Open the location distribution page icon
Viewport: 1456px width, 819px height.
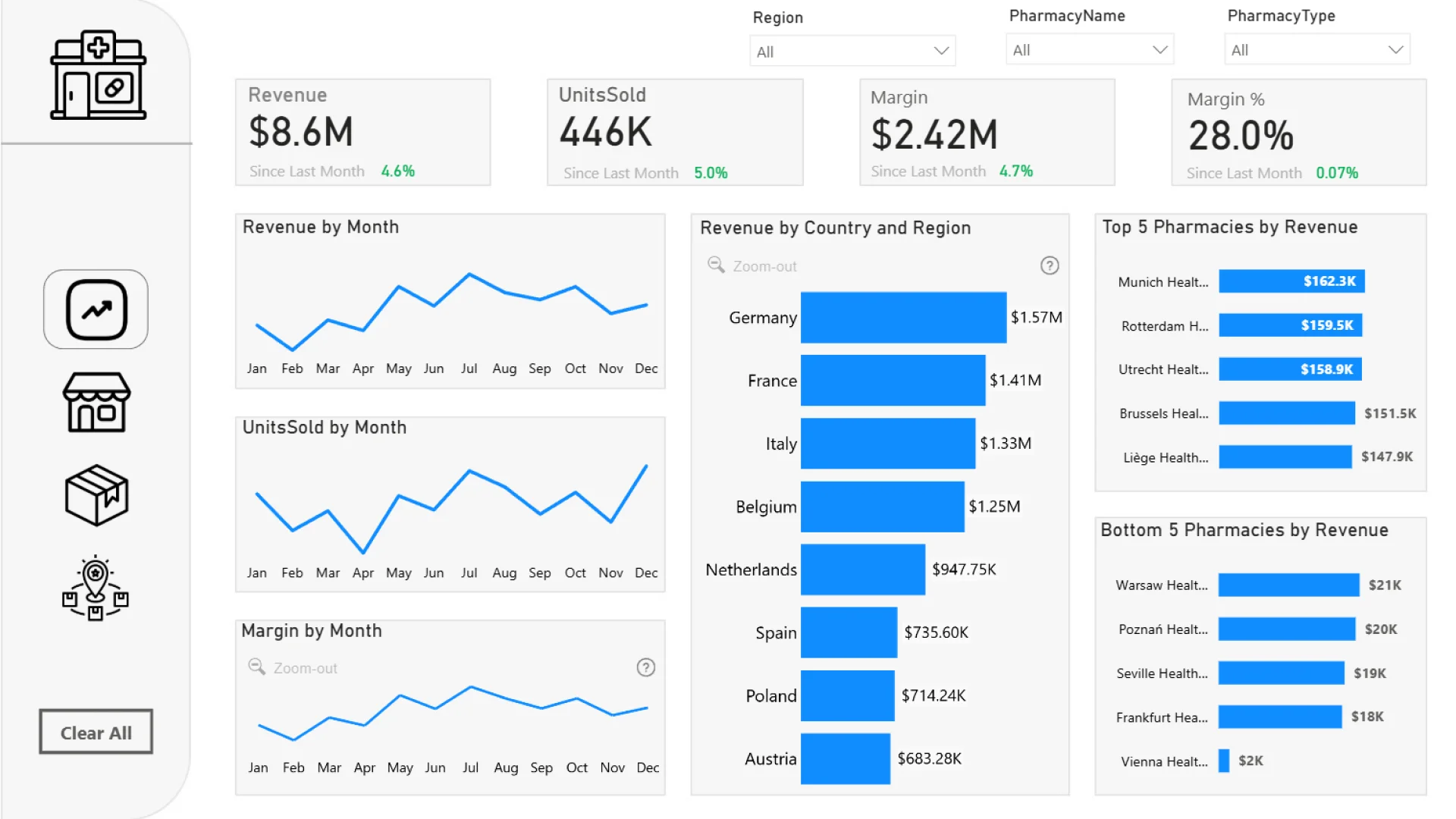coord(96,588)
